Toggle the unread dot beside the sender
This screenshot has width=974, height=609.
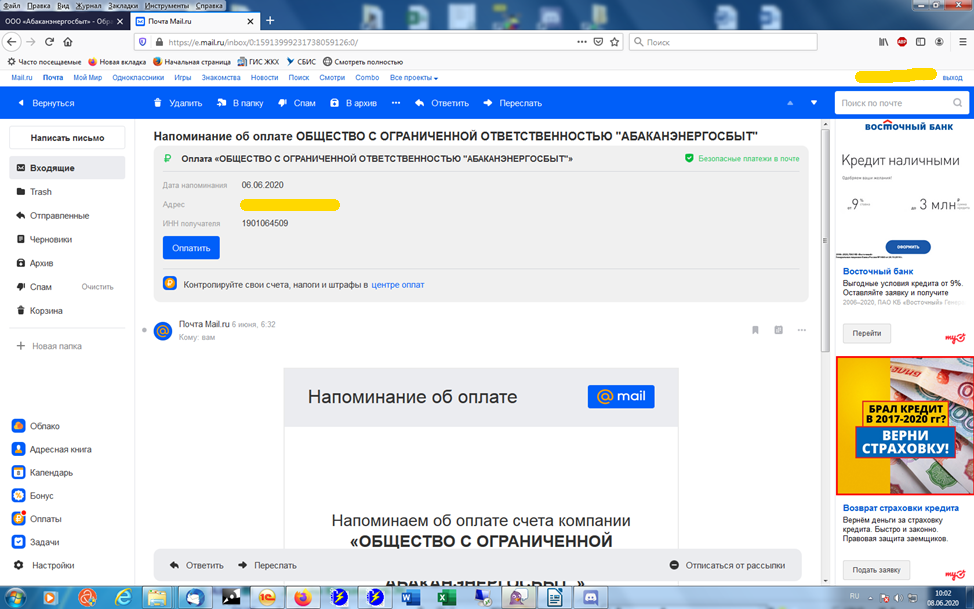click(x=144, y=330)
